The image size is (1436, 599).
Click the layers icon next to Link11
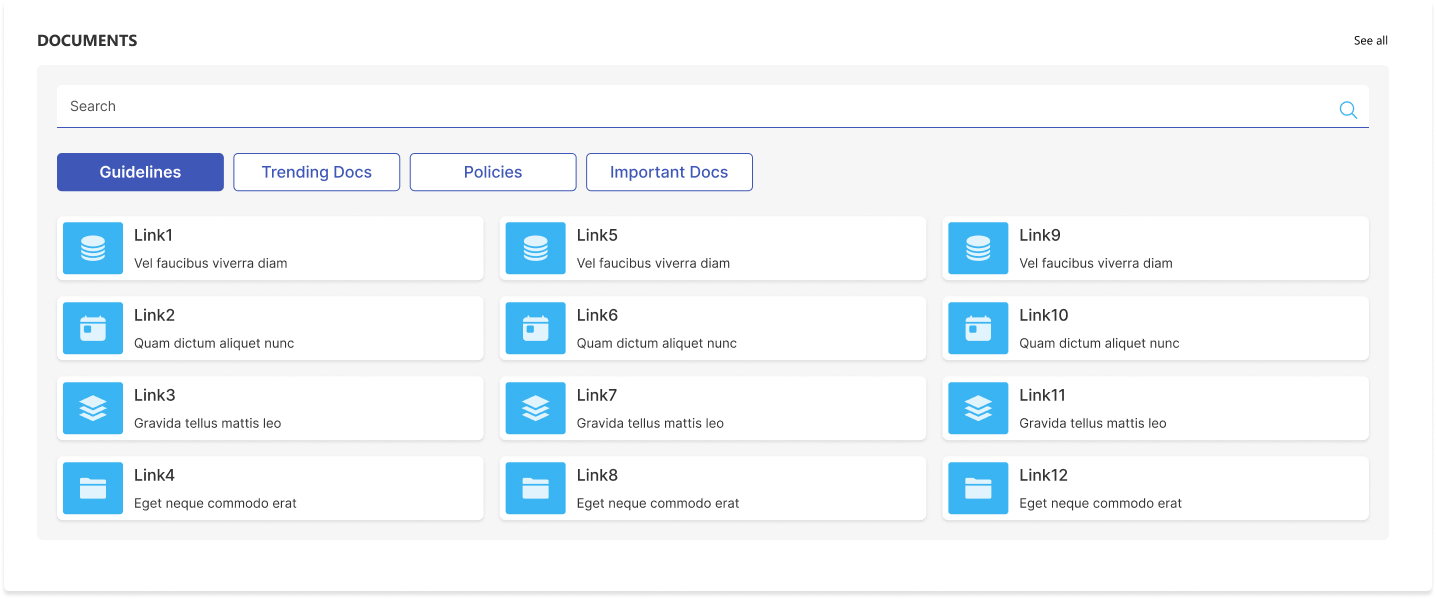click(977, 408)
